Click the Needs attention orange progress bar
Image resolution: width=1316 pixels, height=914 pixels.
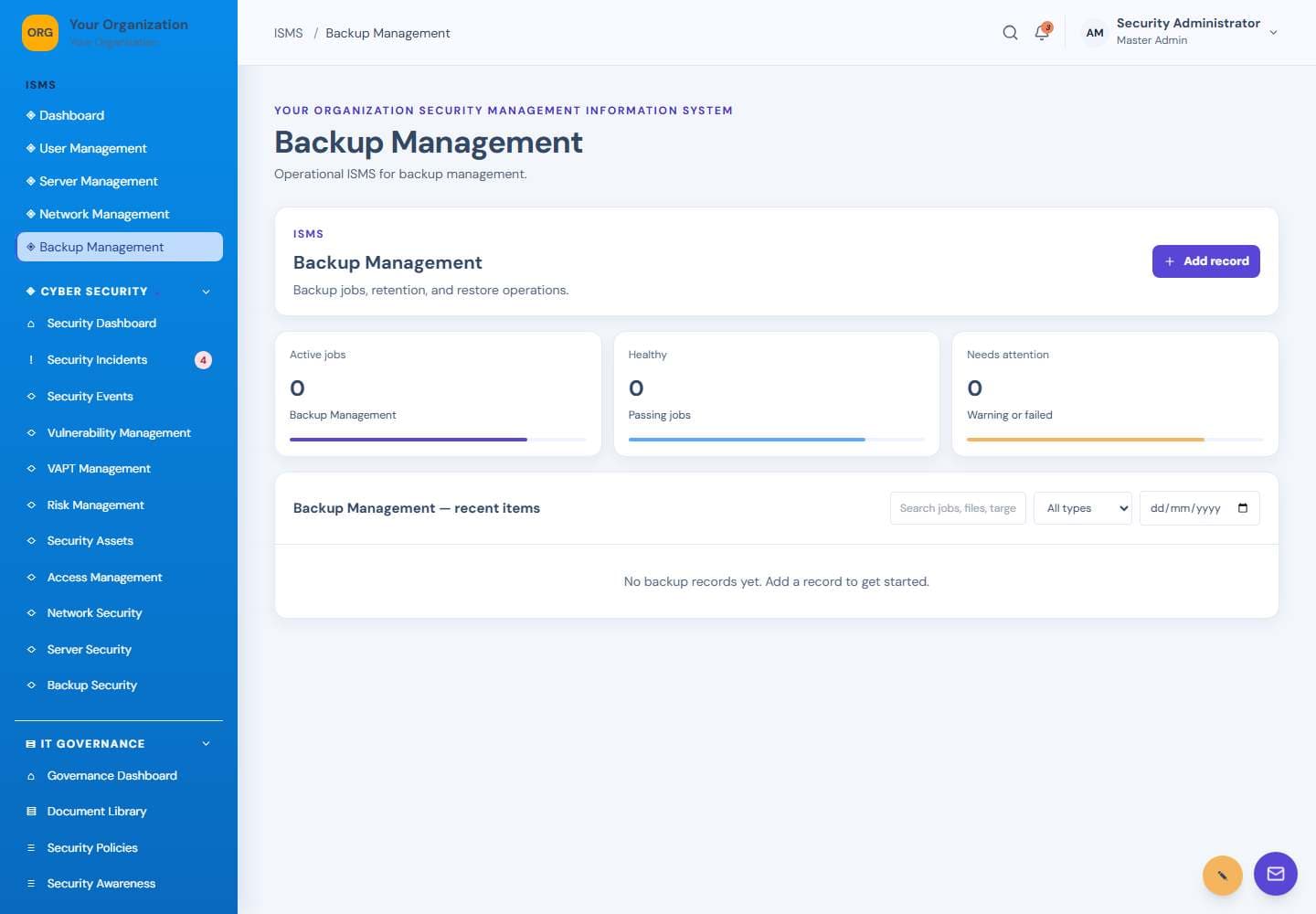point(1086,440)
